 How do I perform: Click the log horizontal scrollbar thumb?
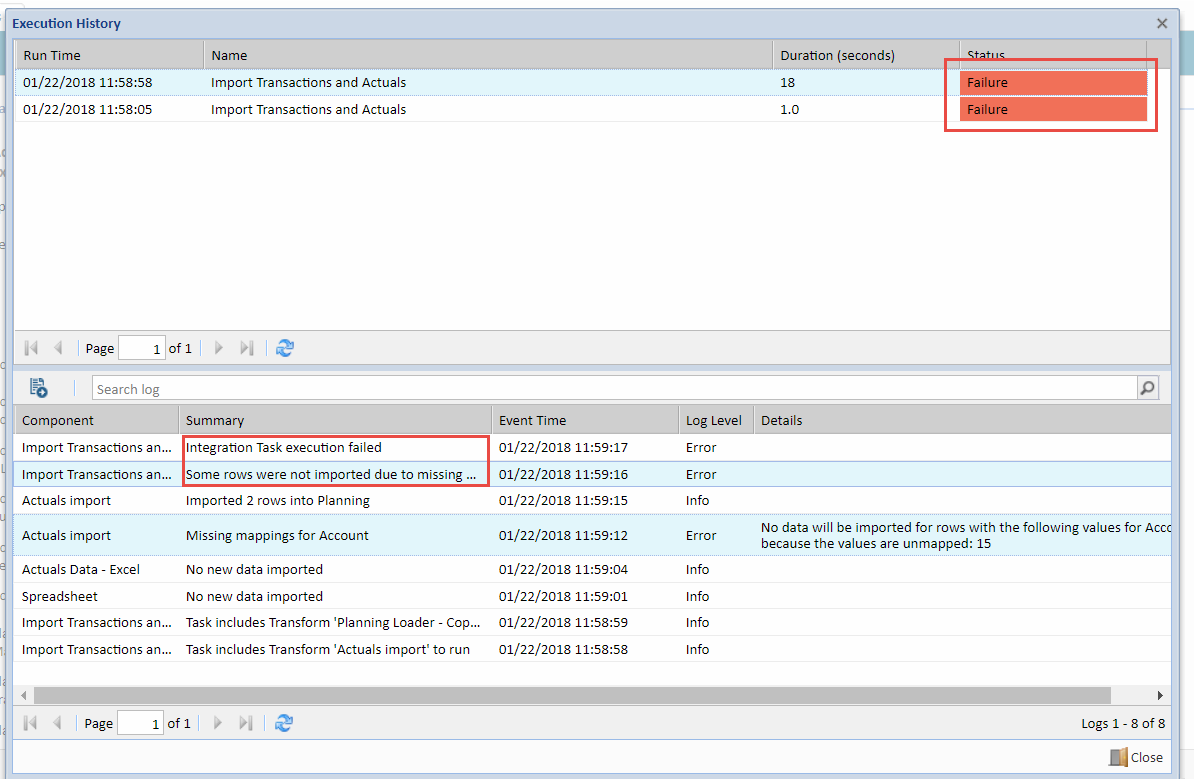point(572,695)
